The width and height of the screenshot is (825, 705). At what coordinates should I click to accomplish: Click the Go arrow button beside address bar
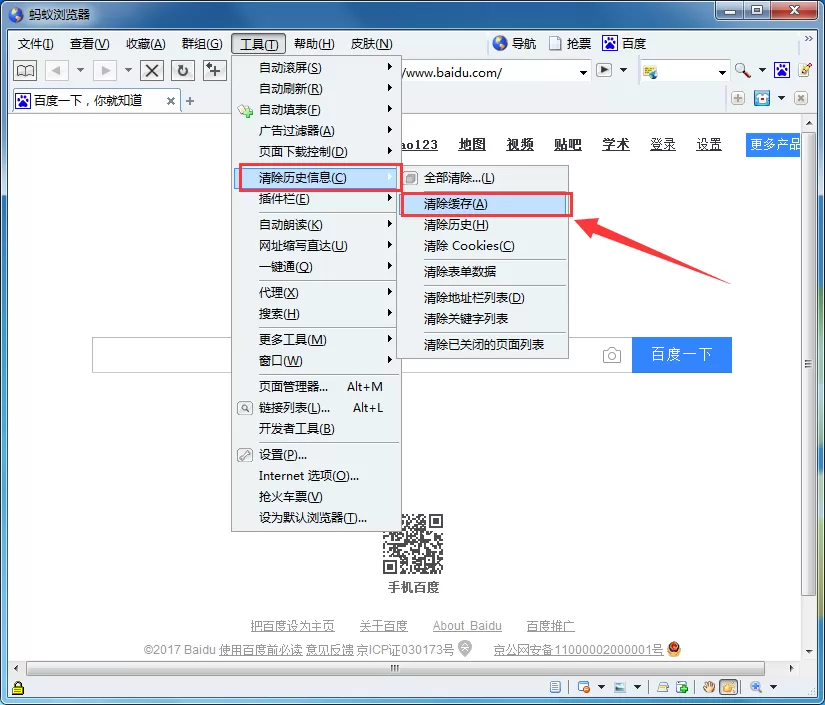click(x=604, y=70)
